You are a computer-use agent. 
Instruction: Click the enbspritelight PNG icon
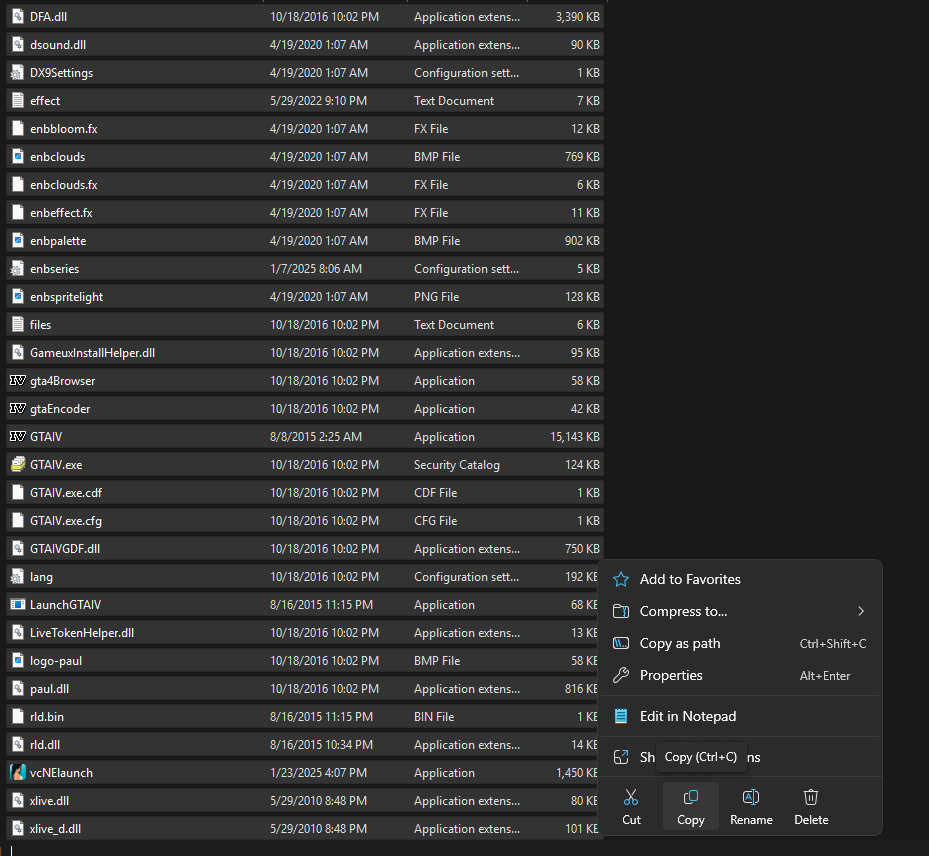(18, 297)
